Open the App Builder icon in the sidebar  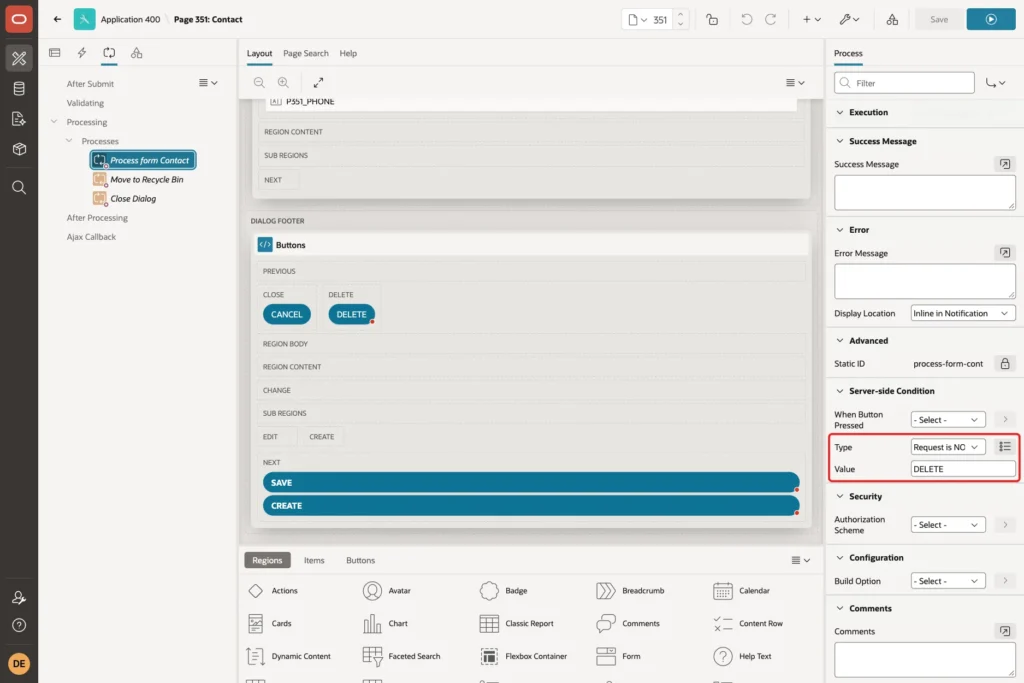point(19,58)
